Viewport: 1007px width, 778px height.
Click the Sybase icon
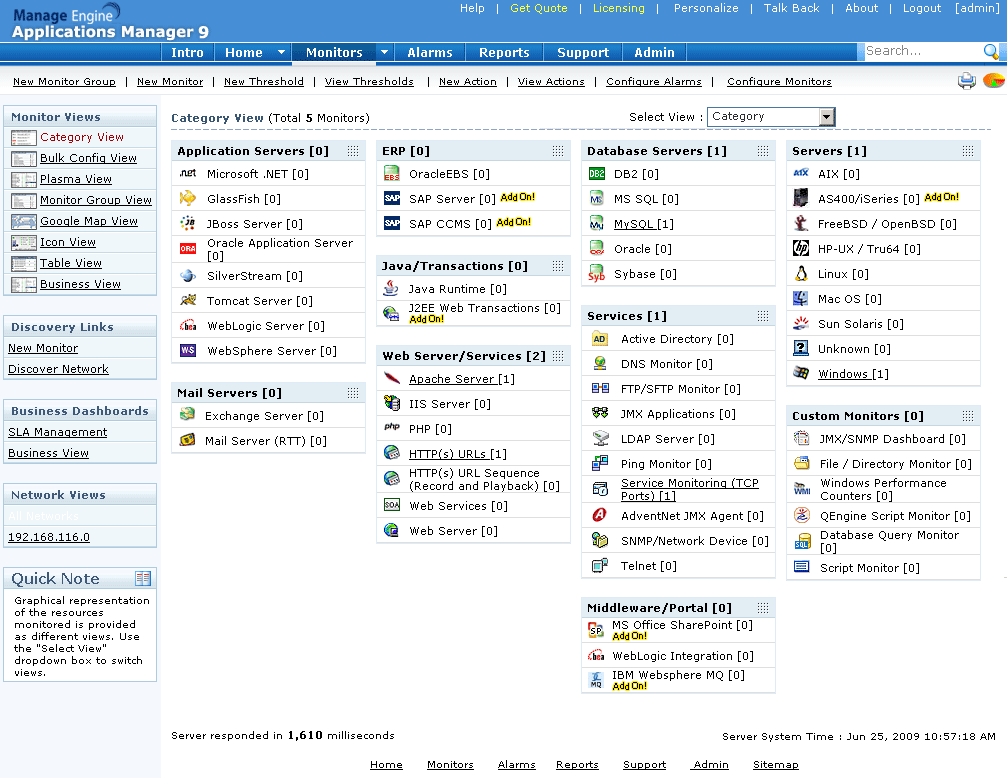[597, 274]
